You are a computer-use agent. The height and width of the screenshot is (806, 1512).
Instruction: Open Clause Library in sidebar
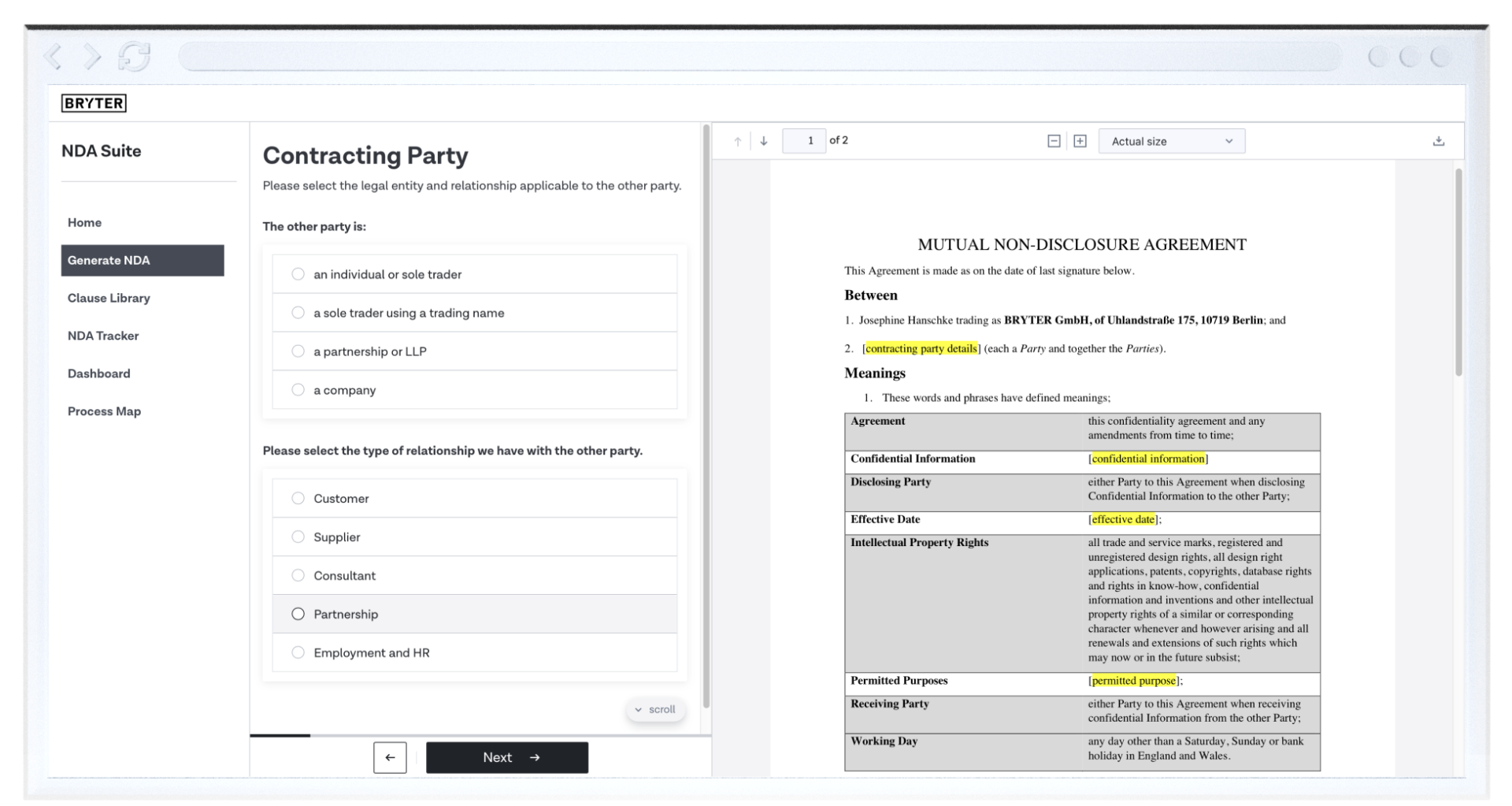coord(143,298)
